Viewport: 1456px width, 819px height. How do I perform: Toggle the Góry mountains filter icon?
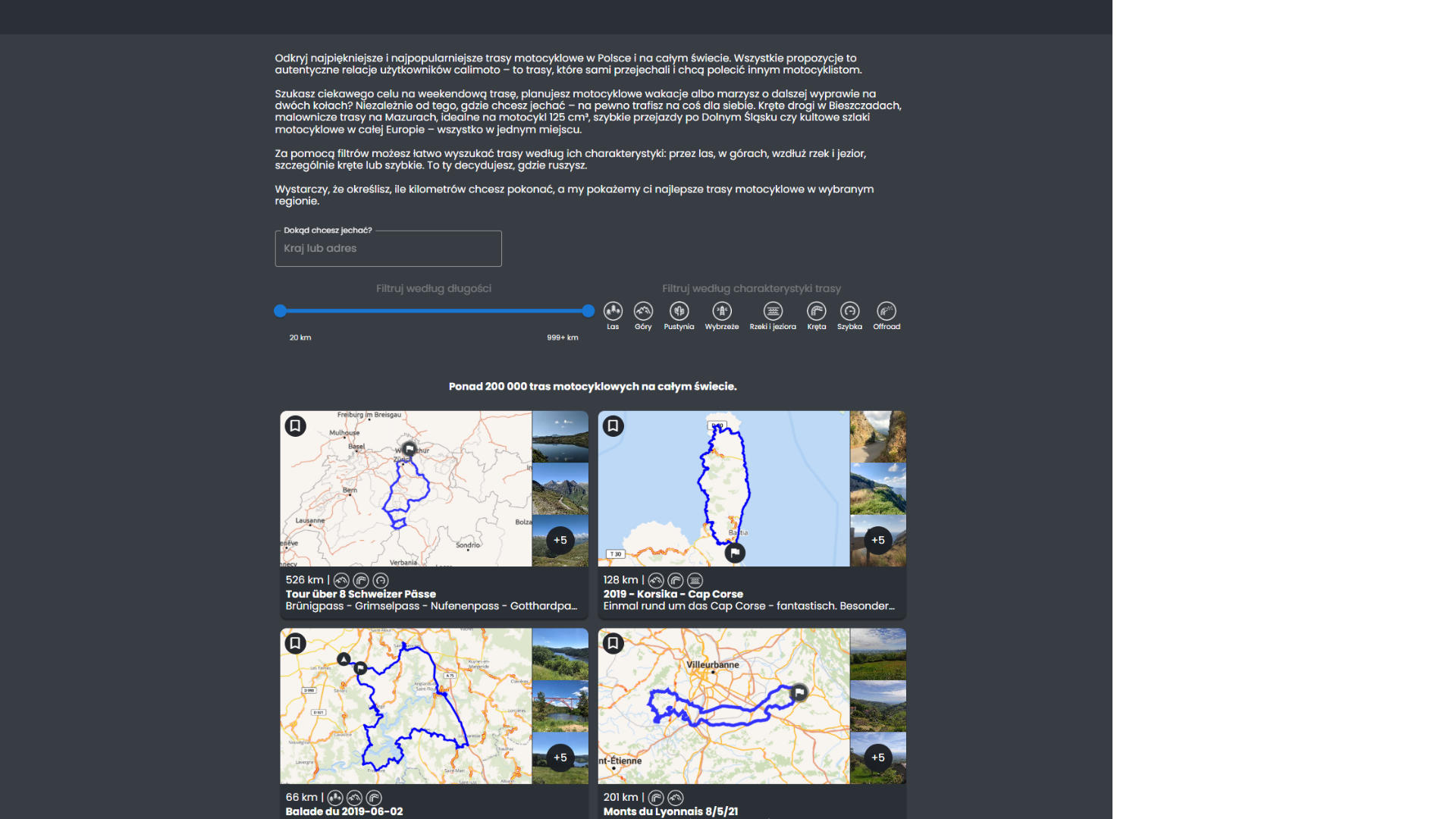pos(643,311)
